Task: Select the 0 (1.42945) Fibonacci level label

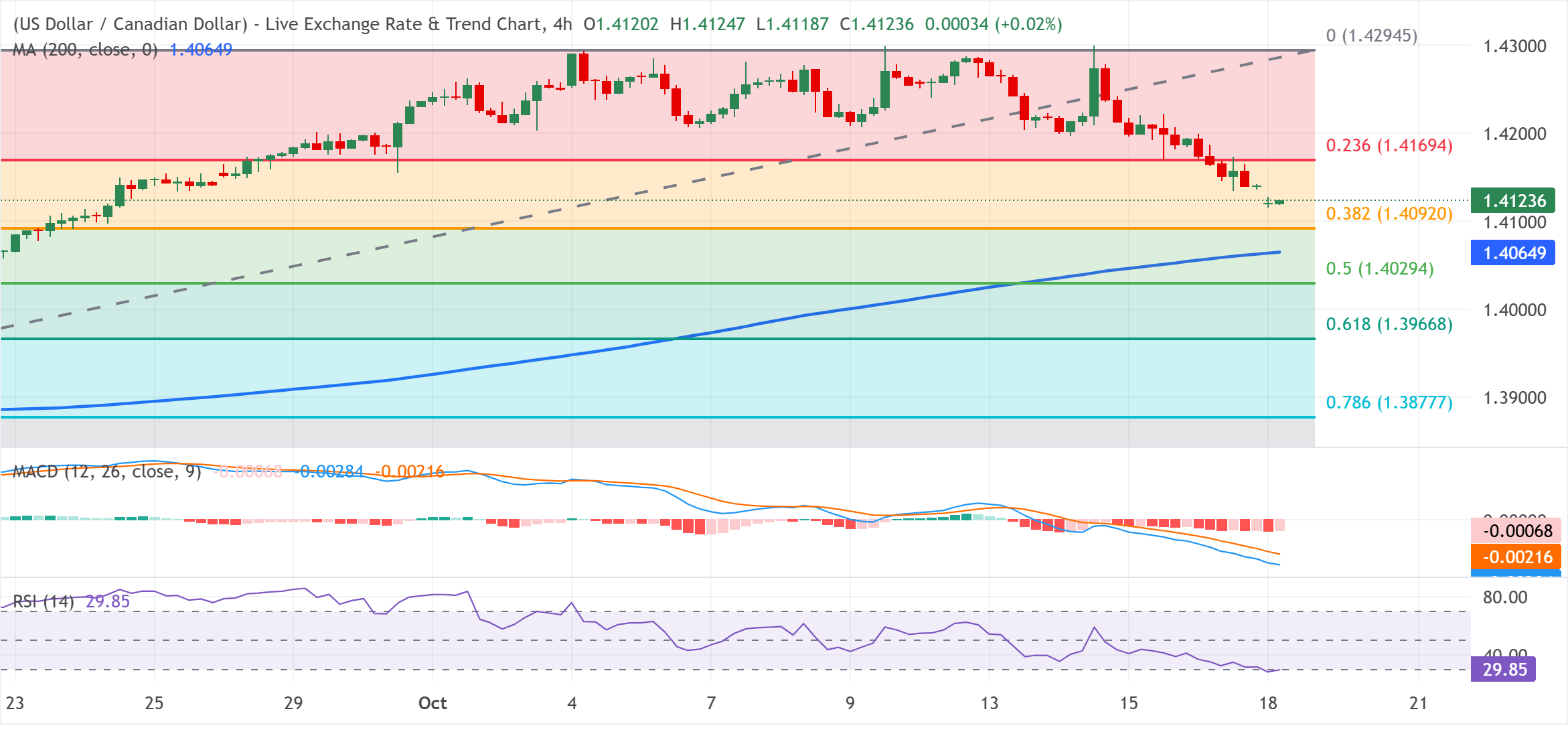Action: point(1372,35)
